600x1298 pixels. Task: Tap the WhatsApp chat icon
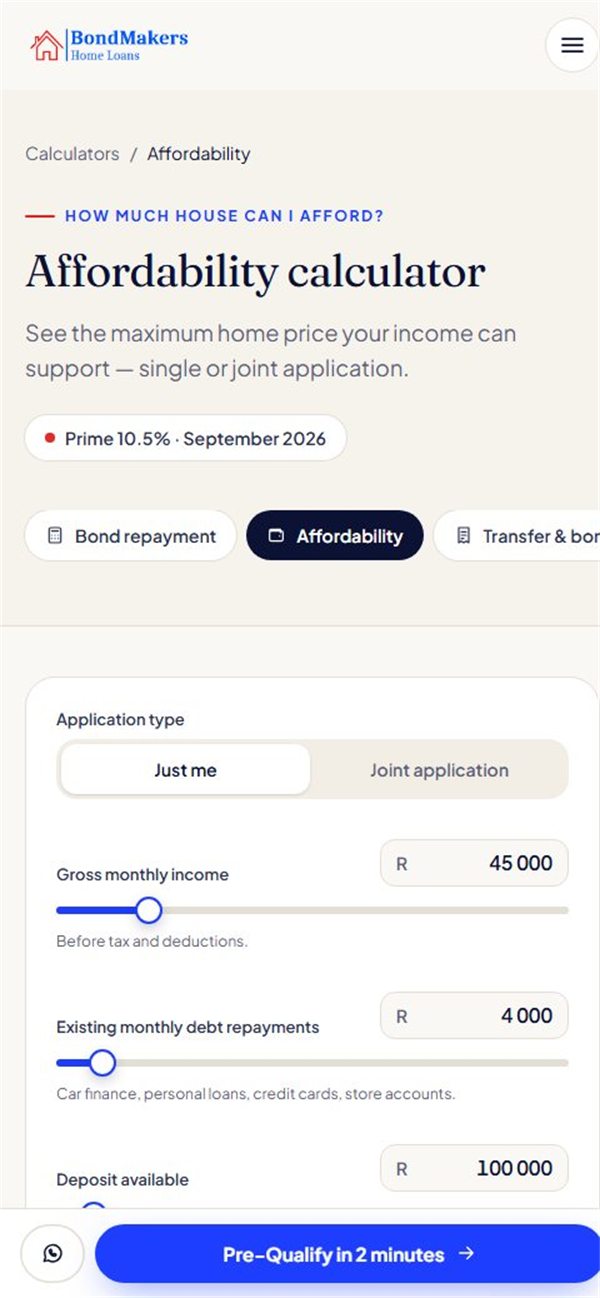(x=53, y=1253)
